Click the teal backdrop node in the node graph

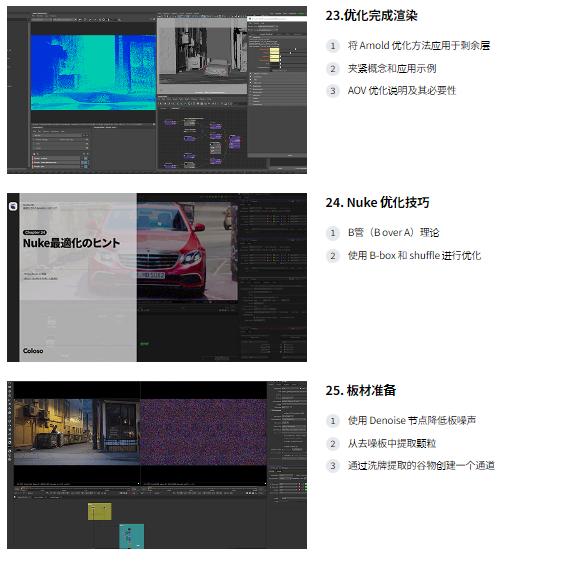click(x=132, y=536)
